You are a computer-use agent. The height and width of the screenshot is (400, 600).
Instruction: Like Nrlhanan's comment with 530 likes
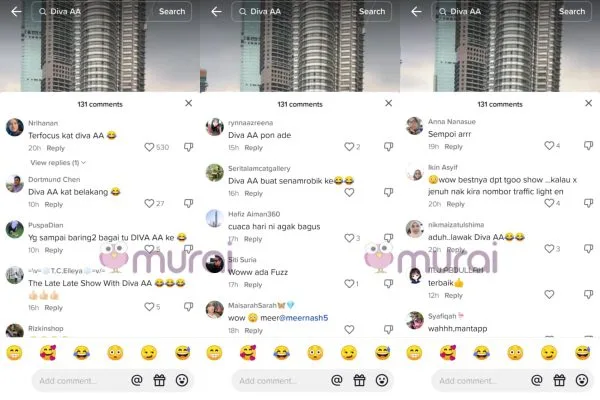coord(149,147)
